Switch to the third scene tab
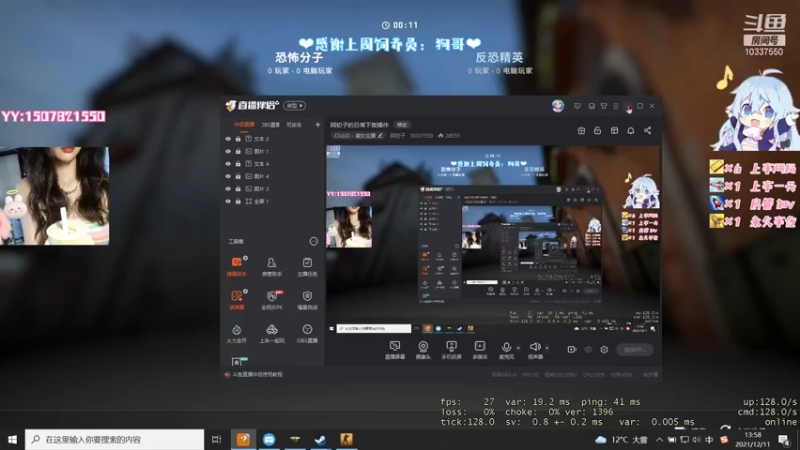The width and height of the screenshot is (800, 450). pos(294,124)
